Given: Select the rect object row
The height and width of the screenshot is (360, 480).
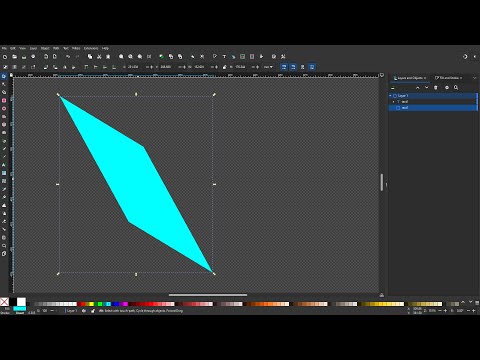Looking at the screenshot, I should [433, 108].
